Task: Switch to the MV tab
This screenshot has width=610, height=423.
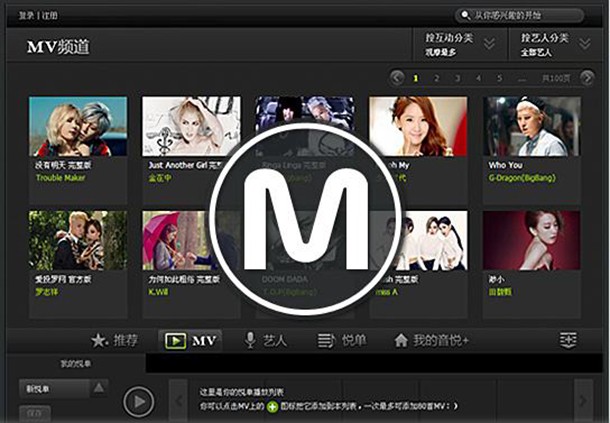Action: pos(191,340)
